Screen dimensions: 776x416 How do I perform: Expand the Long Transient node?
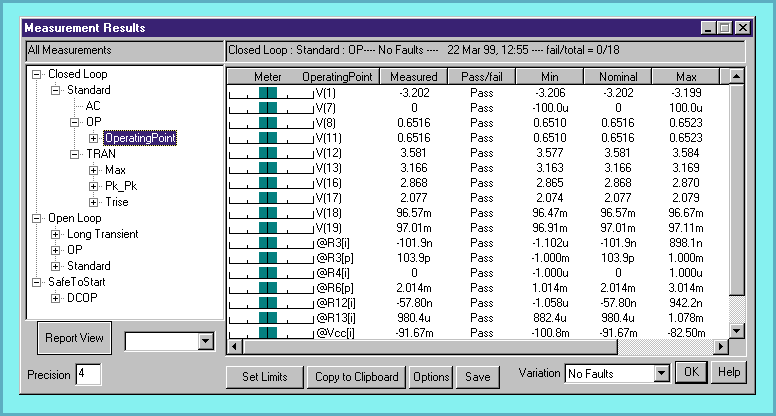point(56,234)
